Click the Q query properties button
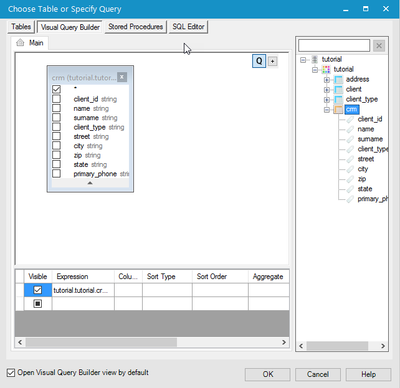The height and width of the screenshot is (388, 400). point(259,61)
